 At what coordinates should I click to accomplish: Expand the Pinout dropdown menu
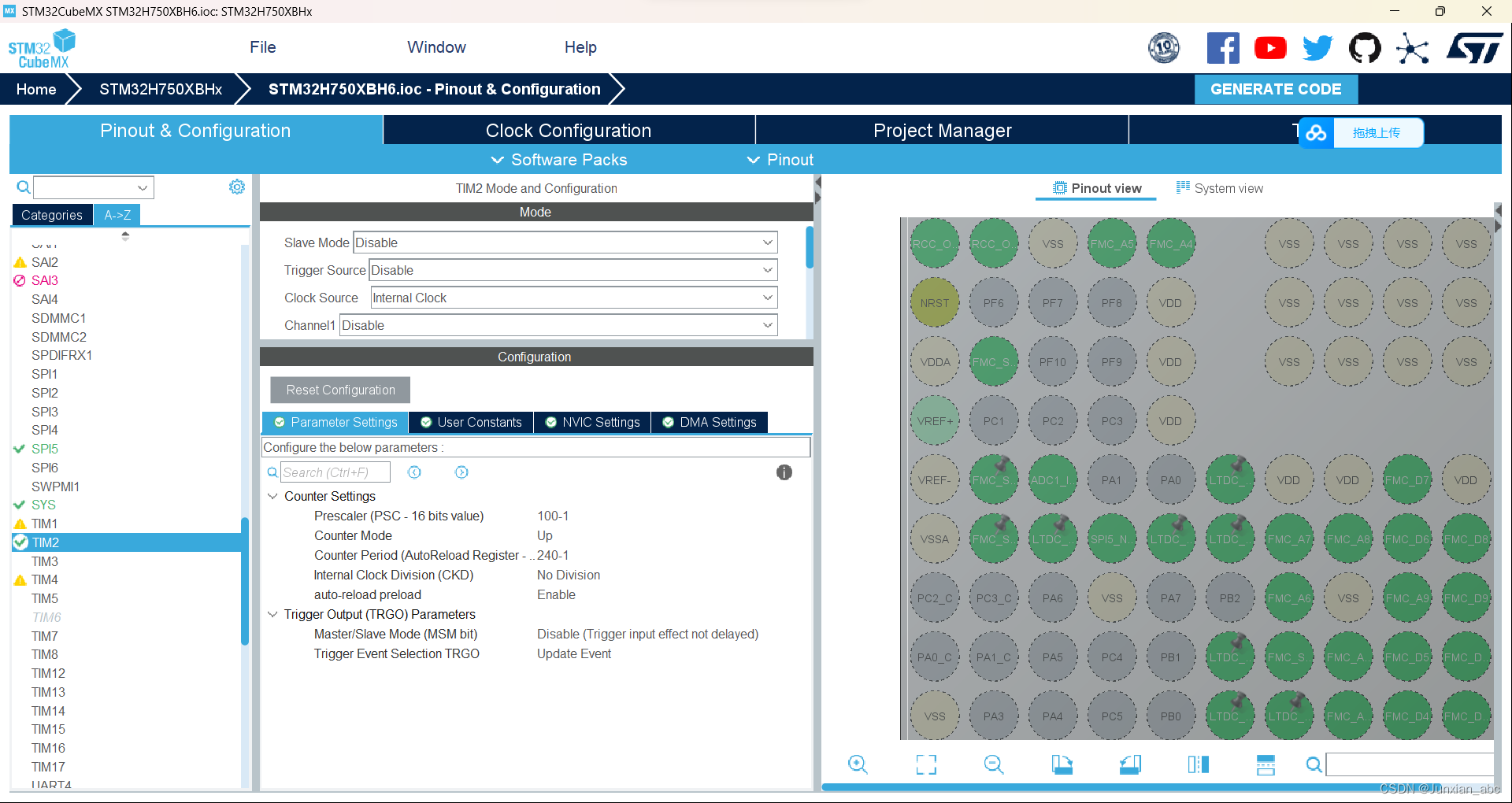coord(780,160)
